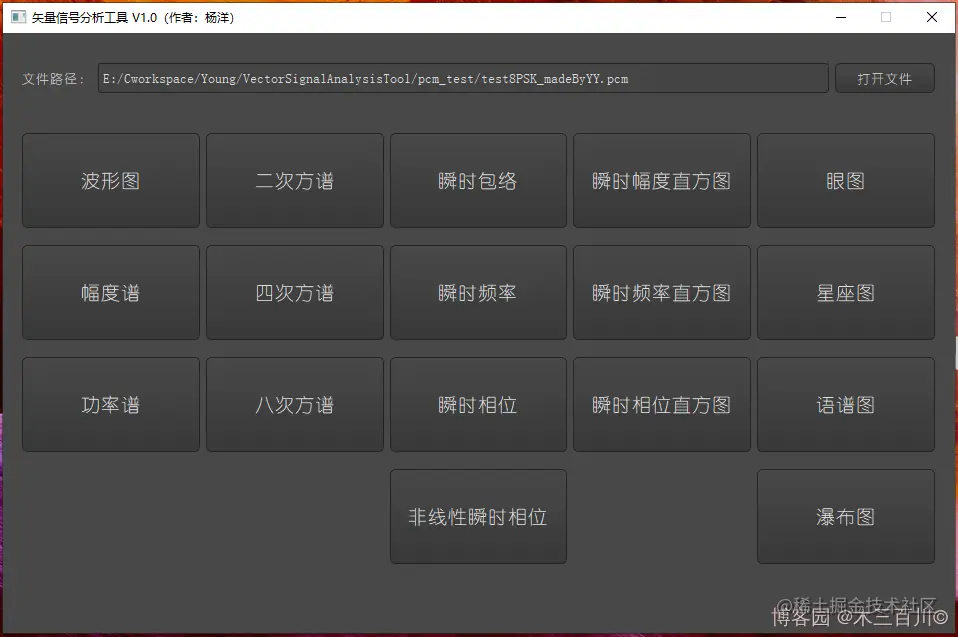Screen dimensions: 958x637
Task: Click inside the file path text field
Action: [462, 78]
